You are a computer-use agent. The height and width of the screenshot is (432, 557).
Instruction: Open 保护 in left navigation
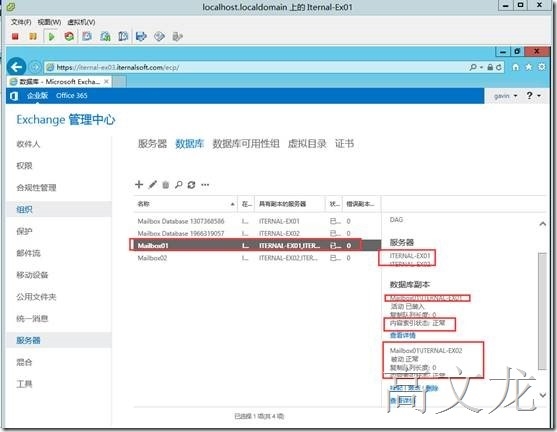[24, 231]
